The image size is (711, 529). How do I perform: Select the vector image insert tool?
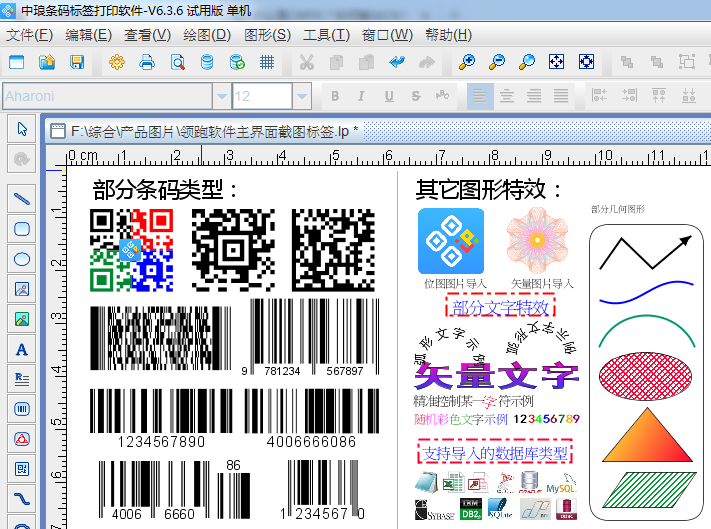pos(22,319)
